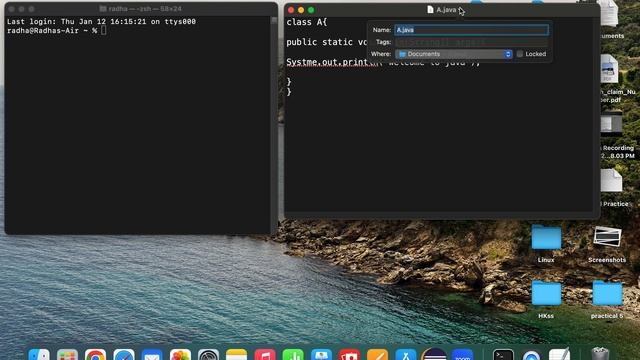Open Zoom from the Dock
The width and height of the screenshot is (640, 360).
462,354
